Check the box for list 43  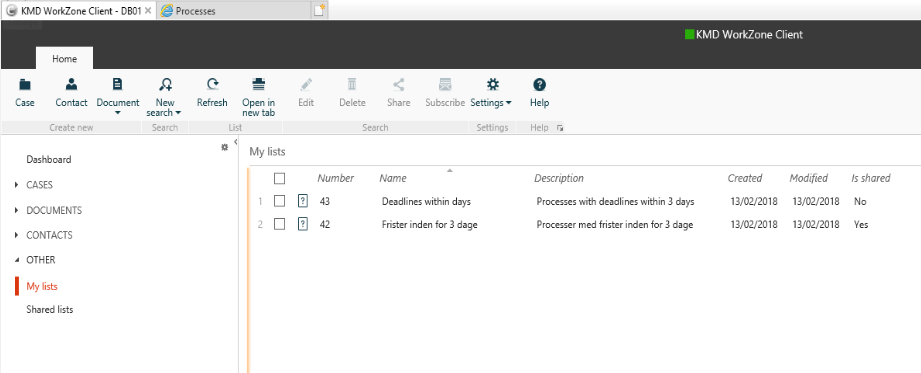pyautogui.click(x=280, y=201)
